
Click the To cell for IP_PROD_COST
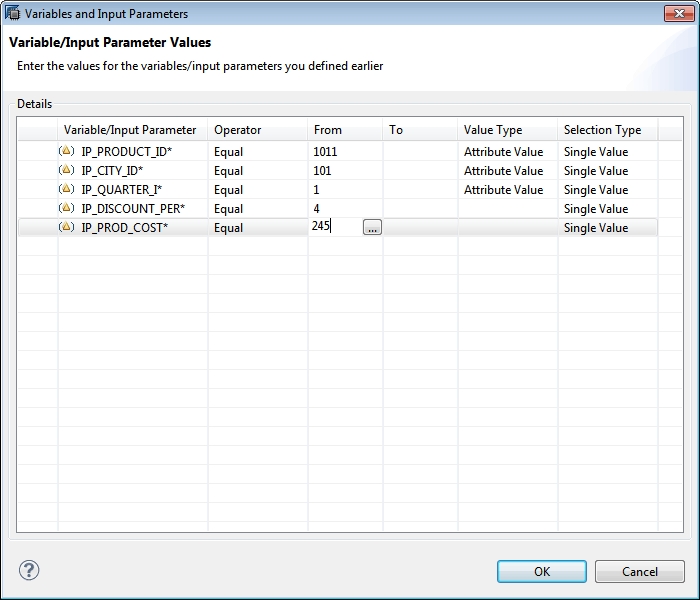pos(420,228)
